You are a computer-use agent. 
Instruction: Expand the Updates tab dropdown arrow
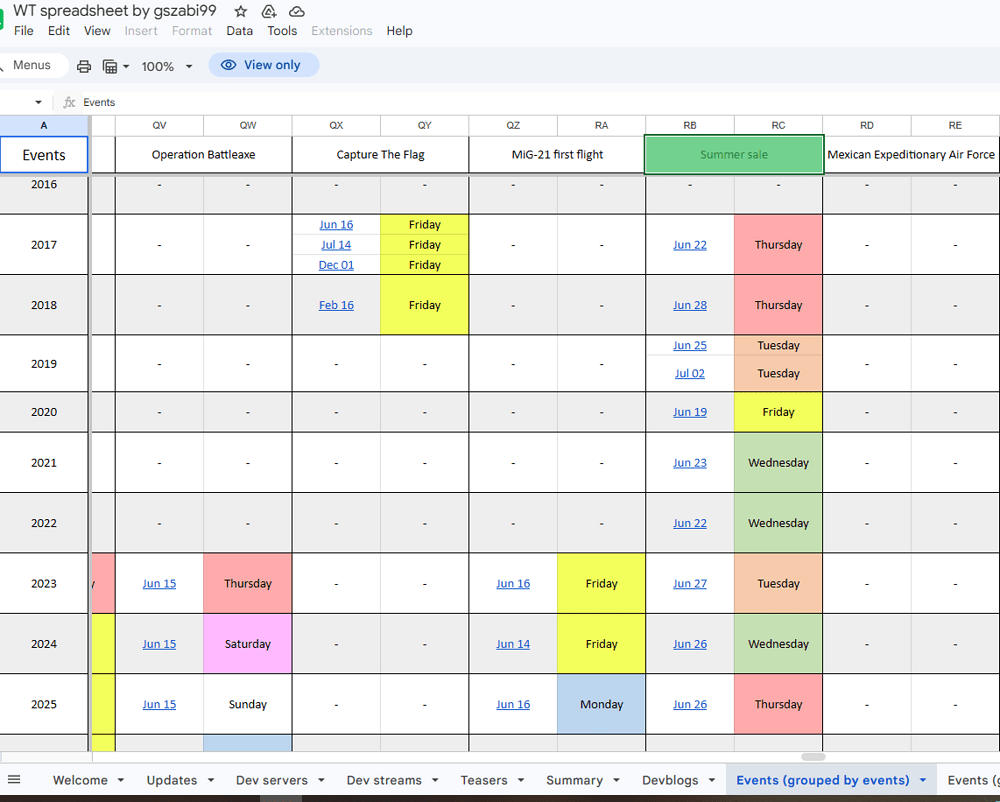[210, 780]
